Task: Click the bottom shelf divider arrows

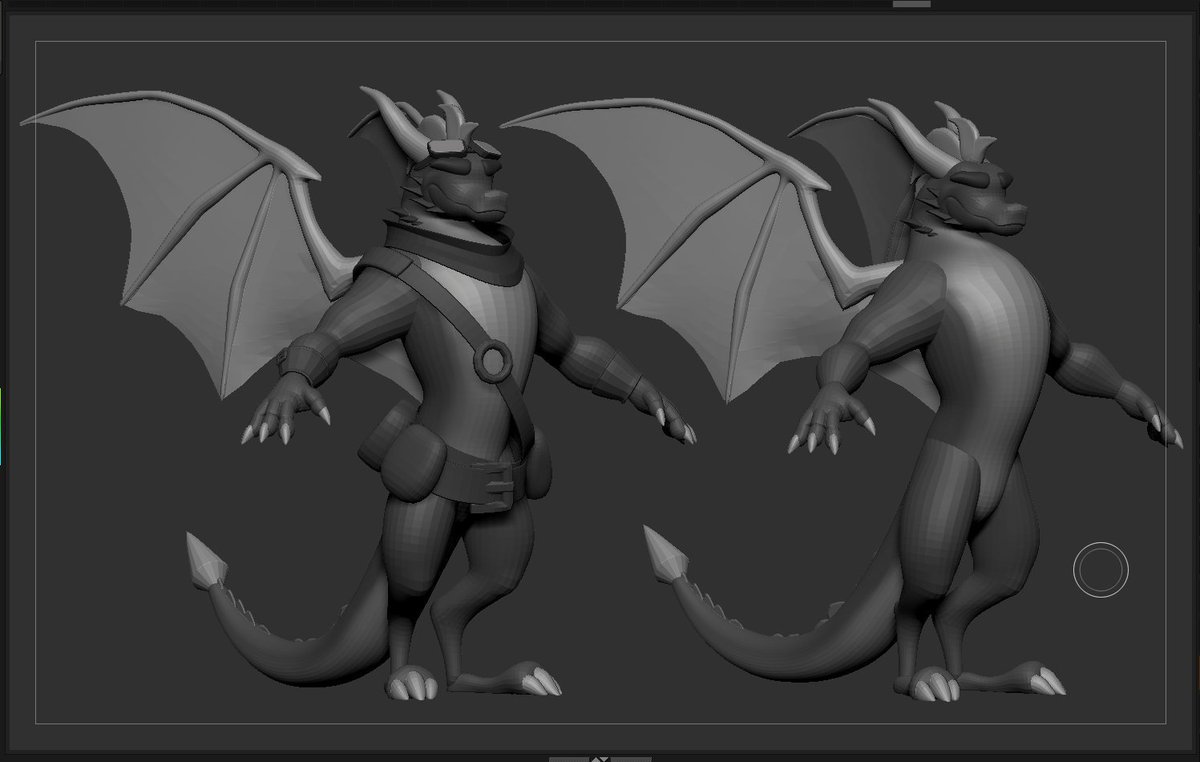Action: pyautogui.click(x=600, y=758)
